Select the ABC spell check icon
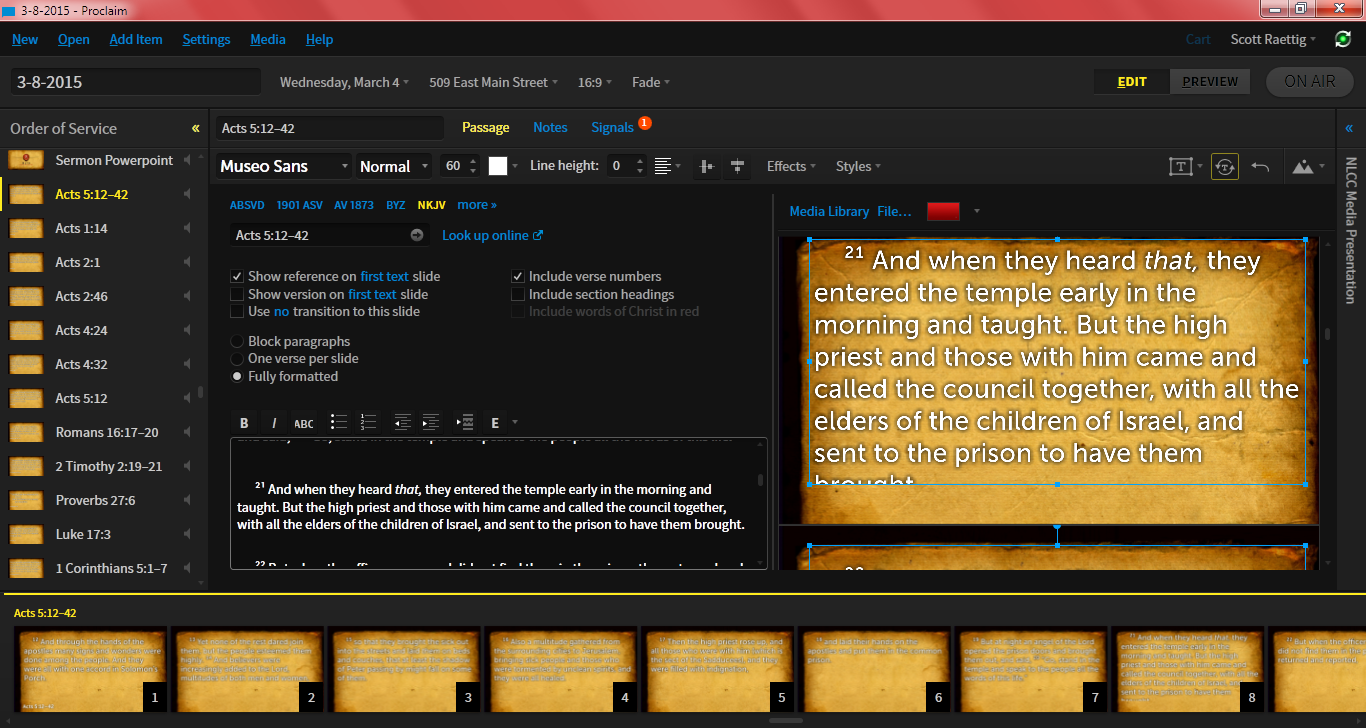This screenshot has height=728, width=1366. 303,422
